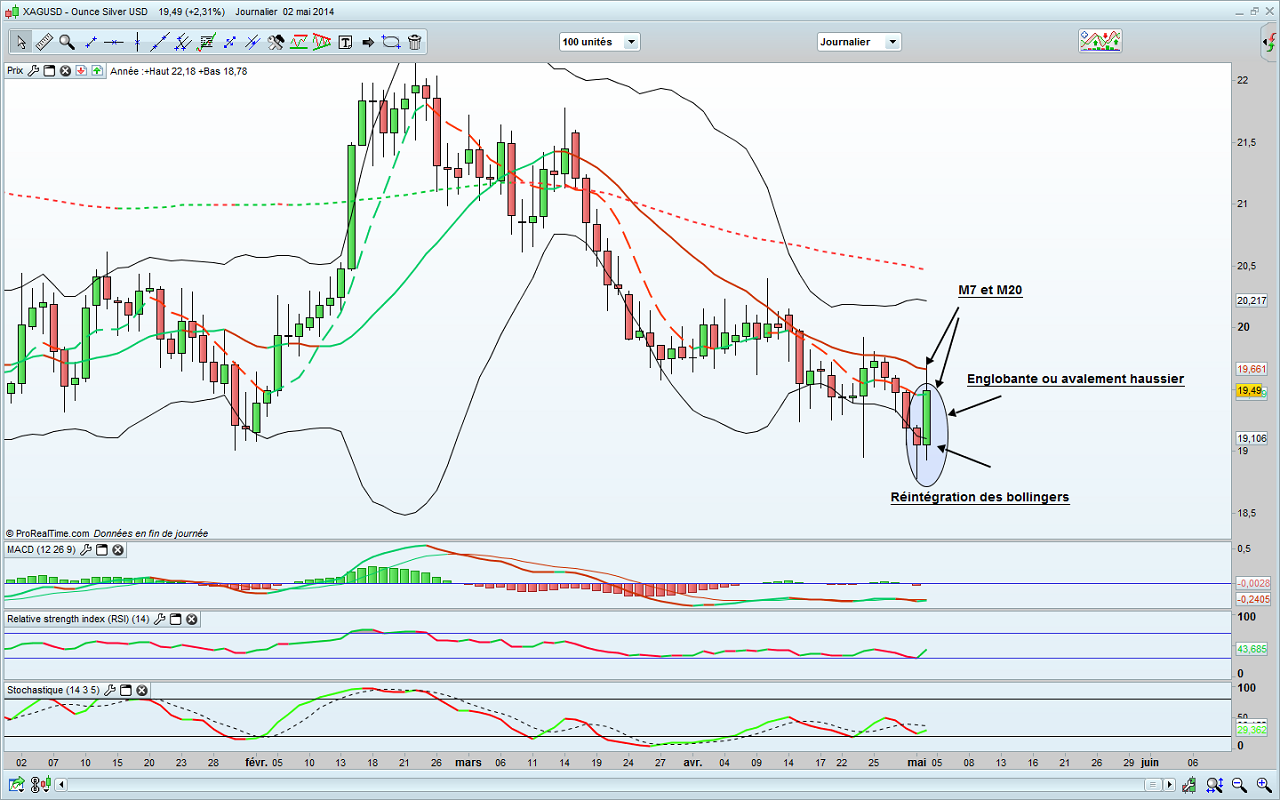1280x800 pixels.
Task: Maximize the RSI indicator panel
Action: click(175, 619)
